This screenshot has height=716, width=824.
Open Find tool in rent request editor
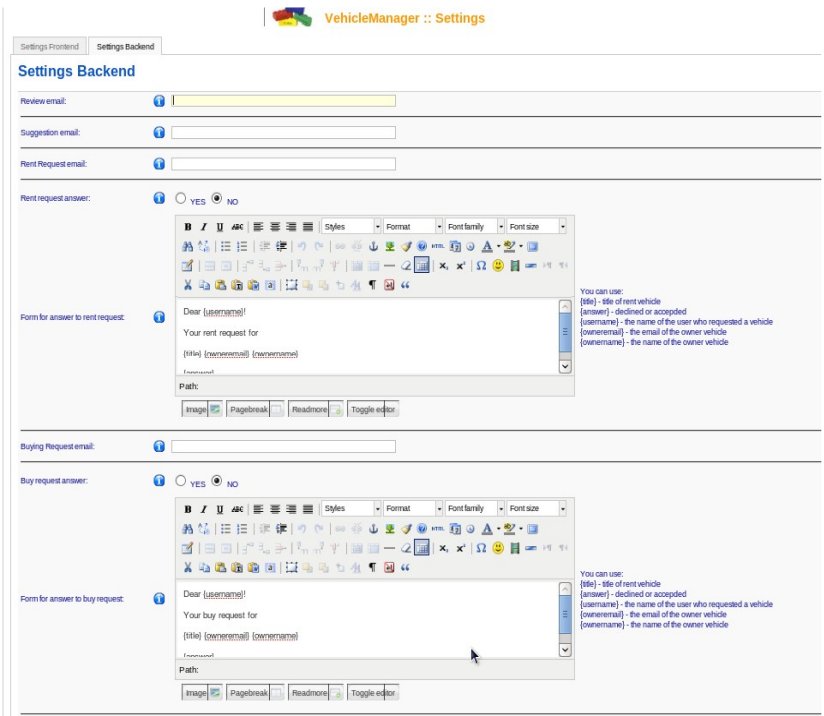[188, 246]
